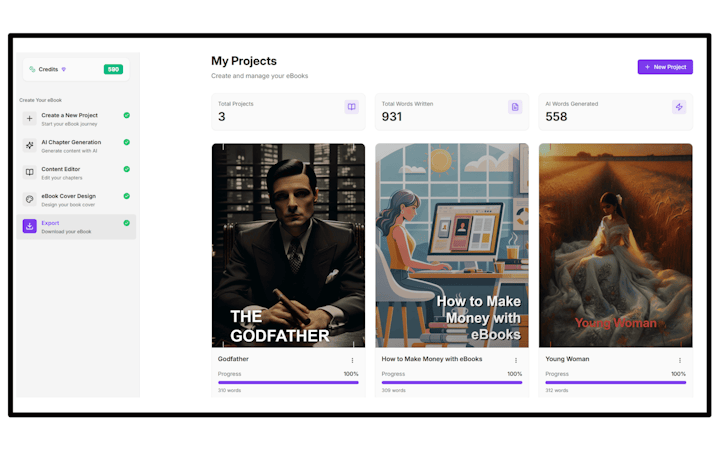The height and width of the screenshot is (450, 720).
Task: Click the 'Create Your eBook' sidebar heading
Action: (40, 100)
